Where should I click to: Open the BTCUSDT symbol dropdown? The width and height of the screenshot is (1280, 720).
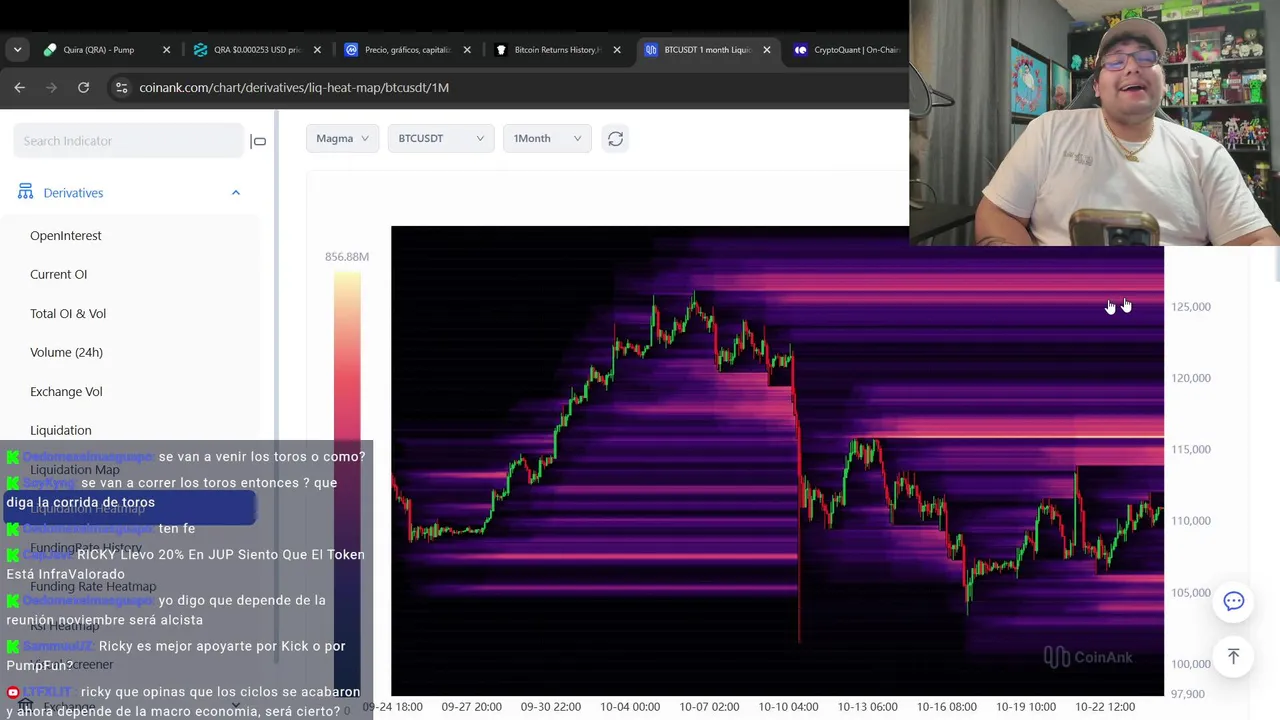click(x=441, y=138)
